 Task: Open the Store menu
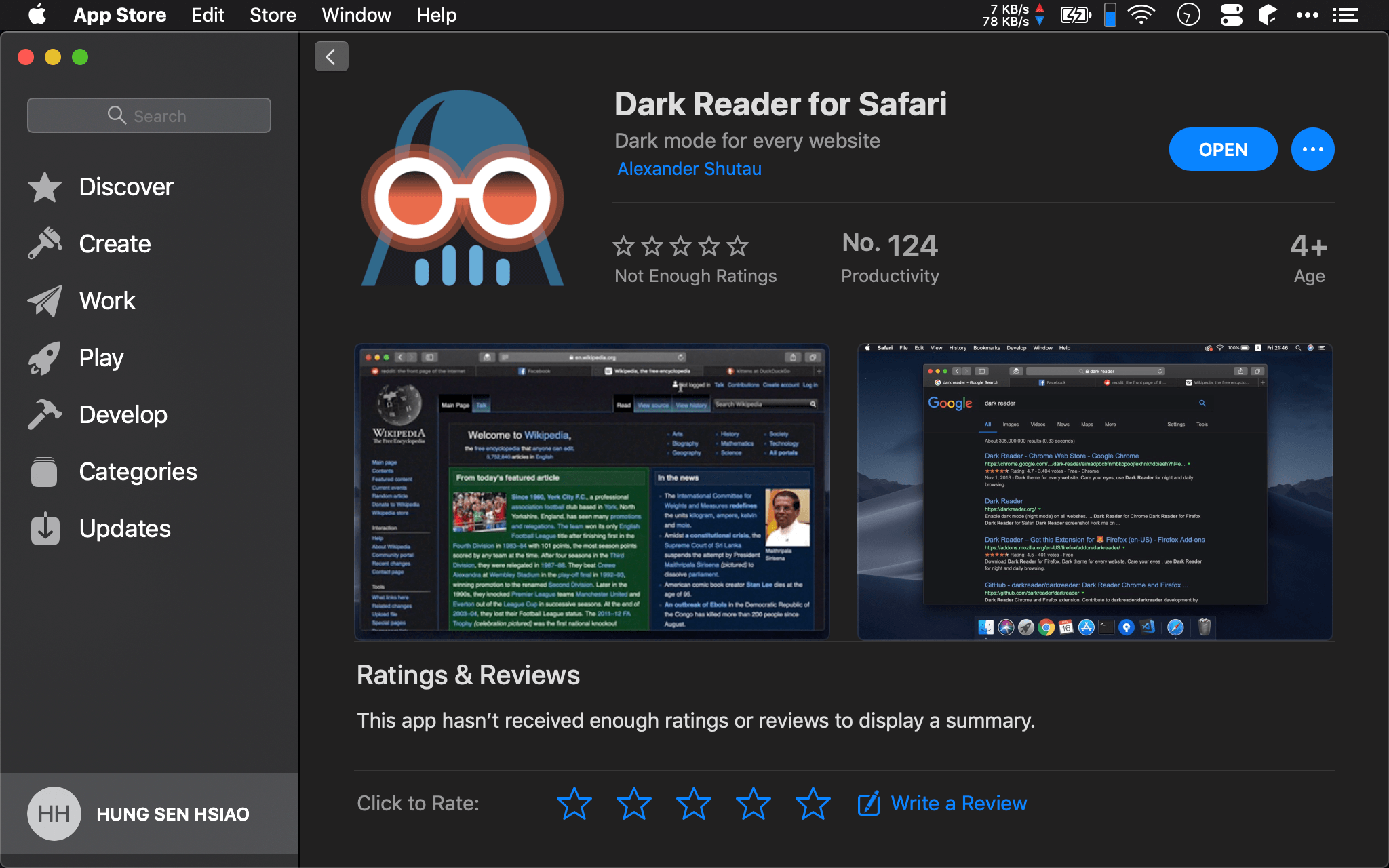coord(273,15)
